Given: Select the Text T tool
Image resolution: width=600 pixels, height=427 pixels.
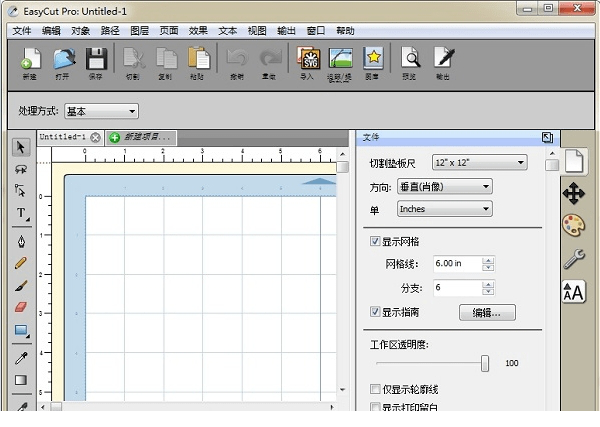Looking at the screenshot, I should point(21,214).
